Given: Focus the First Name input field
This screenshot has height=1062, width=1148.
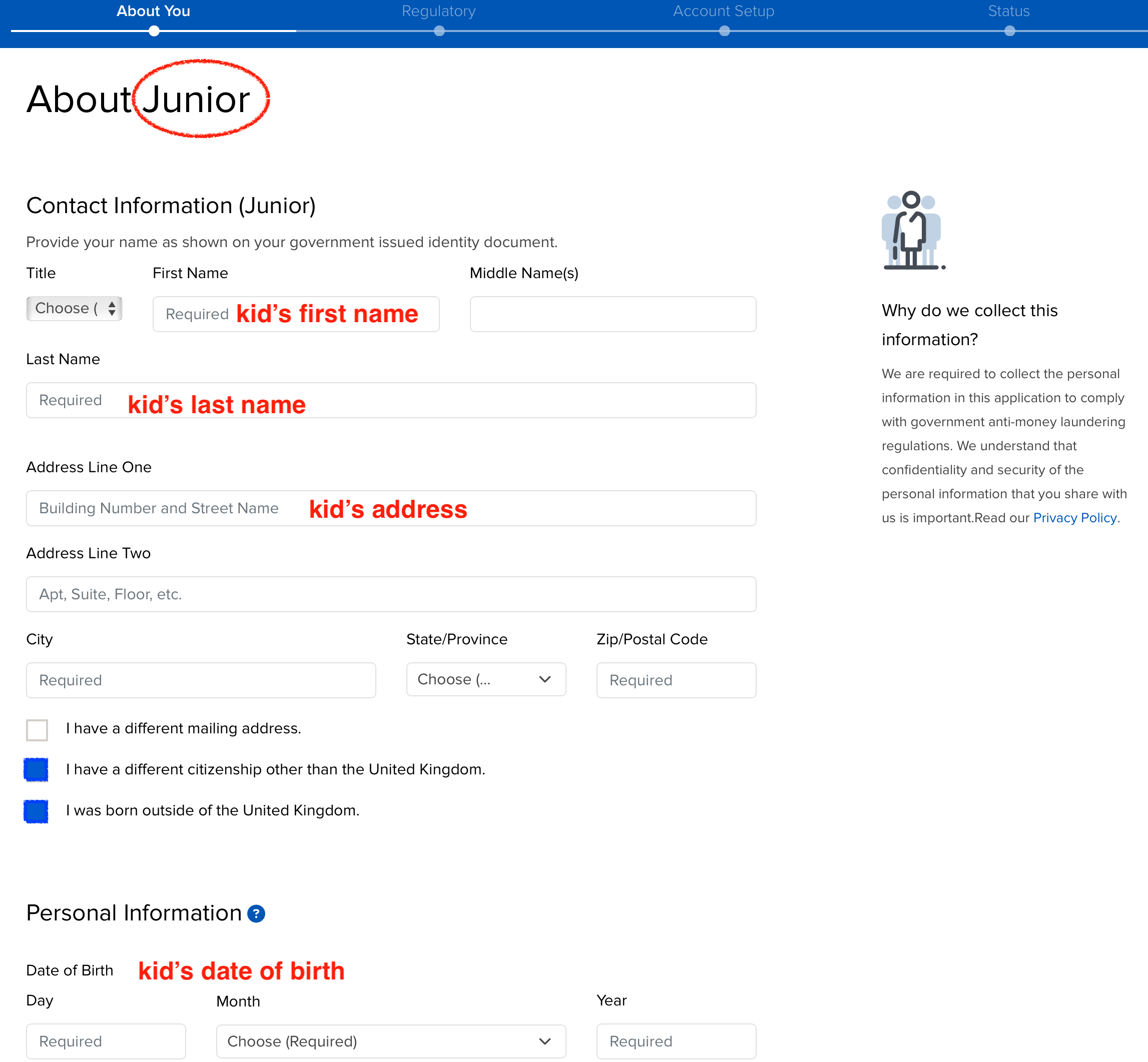Looking at the screenshot, I should coord(296,314).
